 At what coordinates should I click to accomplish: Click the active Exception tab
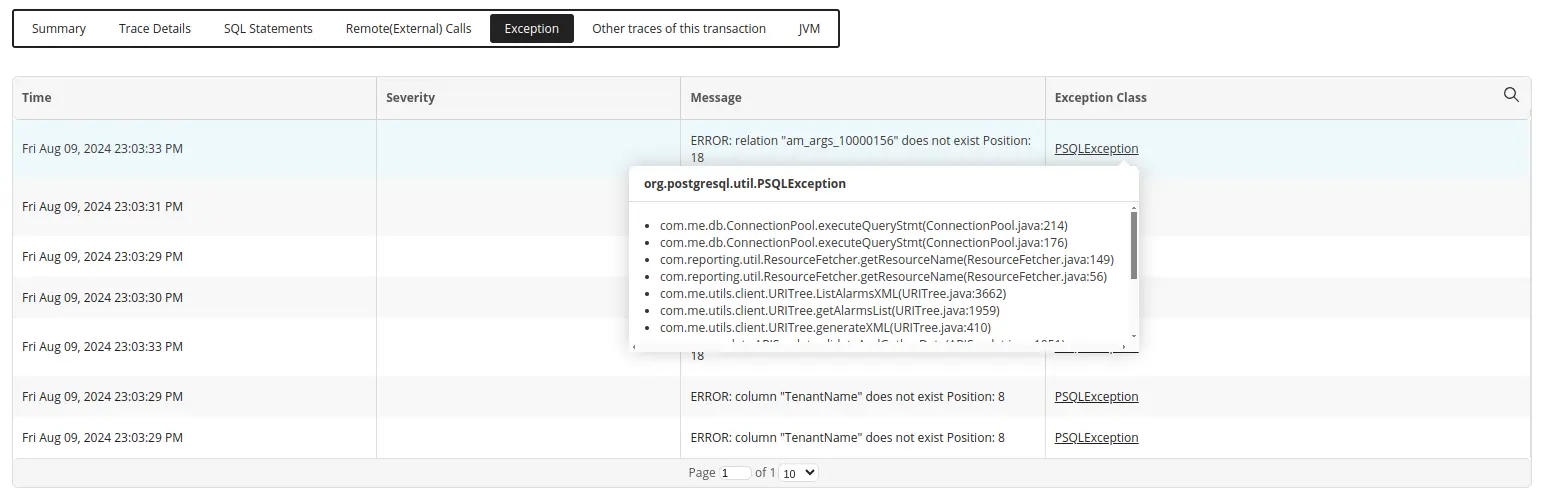click(531, 29)
